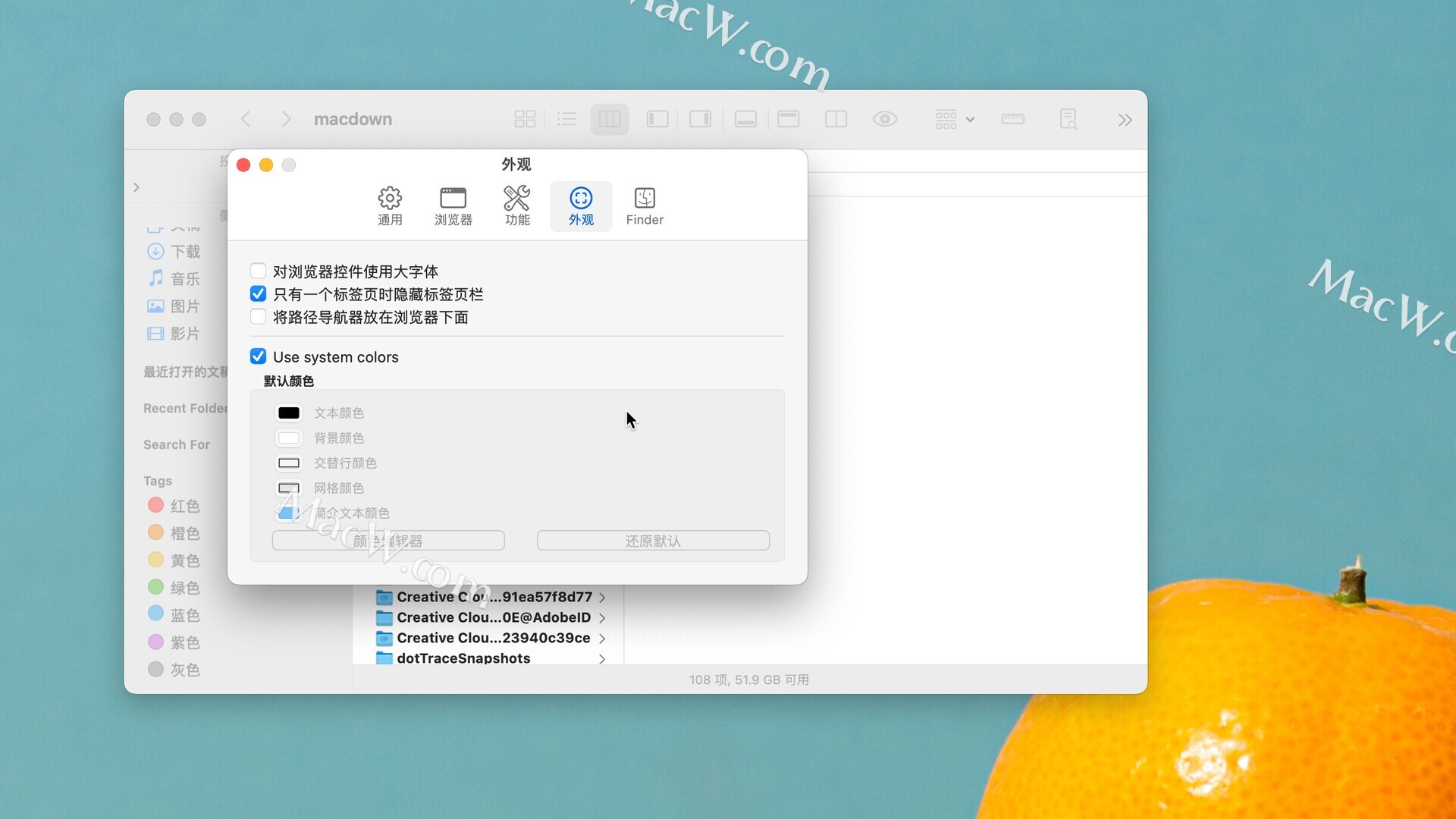Open 图片 (Pictures) in the sidebar
The image size is (1456, 819).
click(x=174, y=306)
